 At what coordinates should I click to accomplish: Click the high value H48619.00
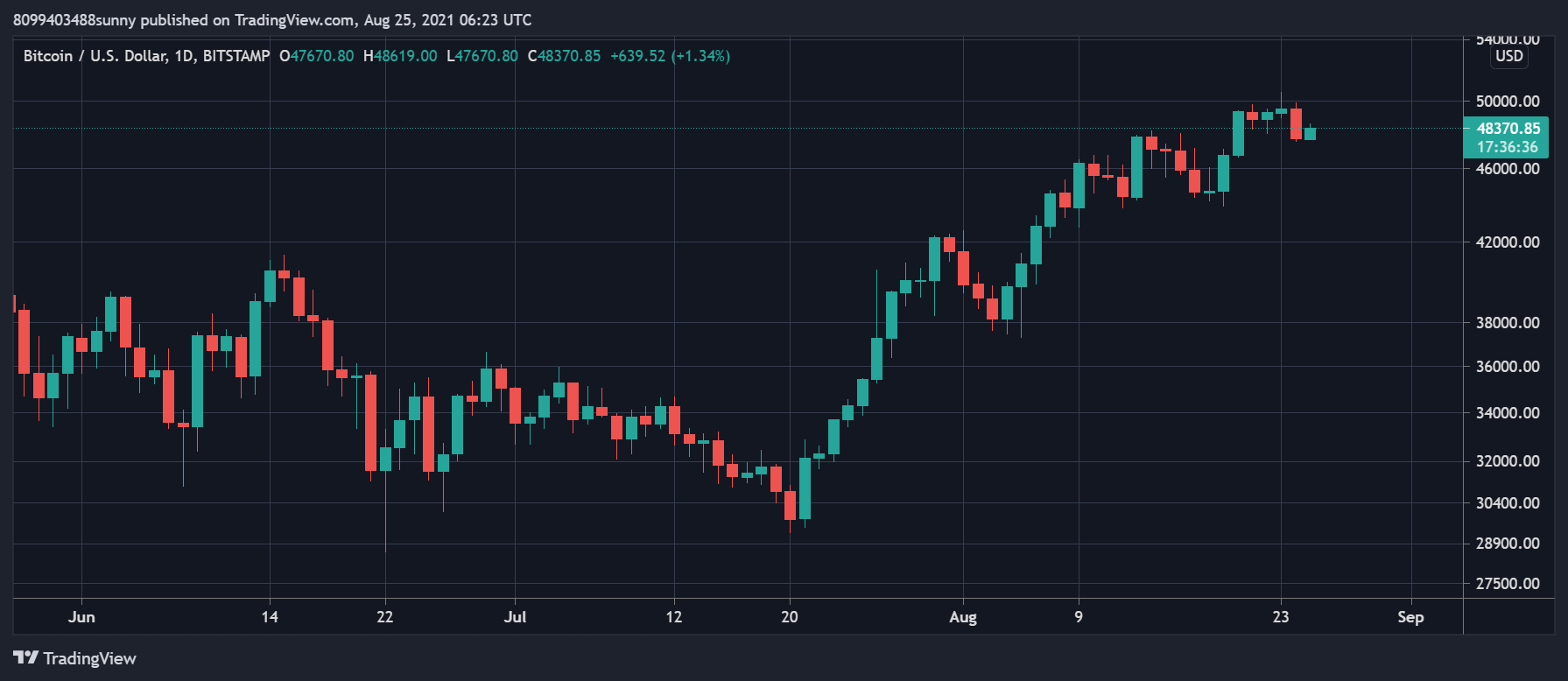coord(400,56)
